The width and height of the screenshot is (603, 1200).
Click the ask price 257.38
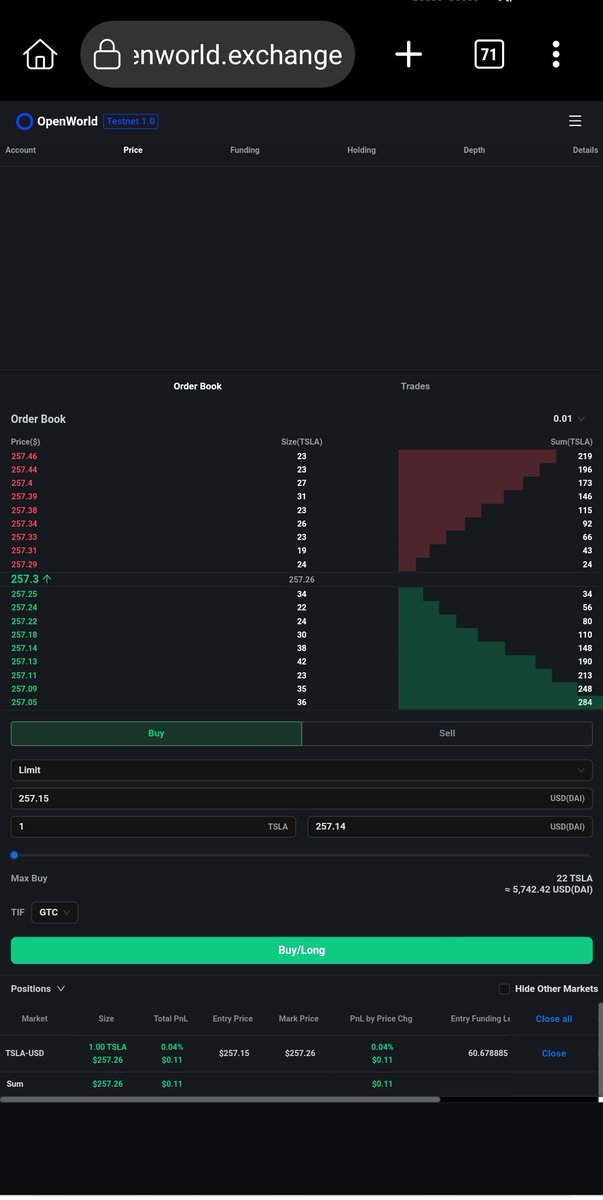tap(24, 510)
